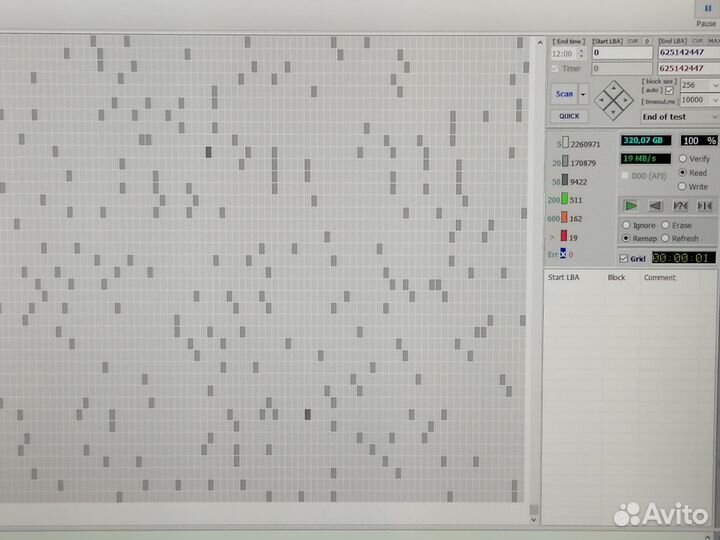Open the block size 256 dropdown
Screen dimensions: 720x540
714,85
